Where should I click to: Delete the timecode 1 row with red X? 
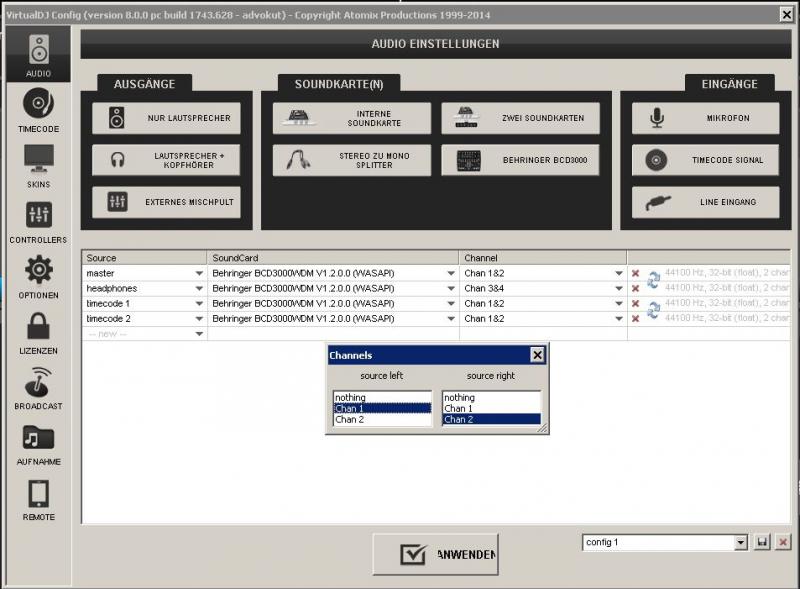tap(635, 304)
